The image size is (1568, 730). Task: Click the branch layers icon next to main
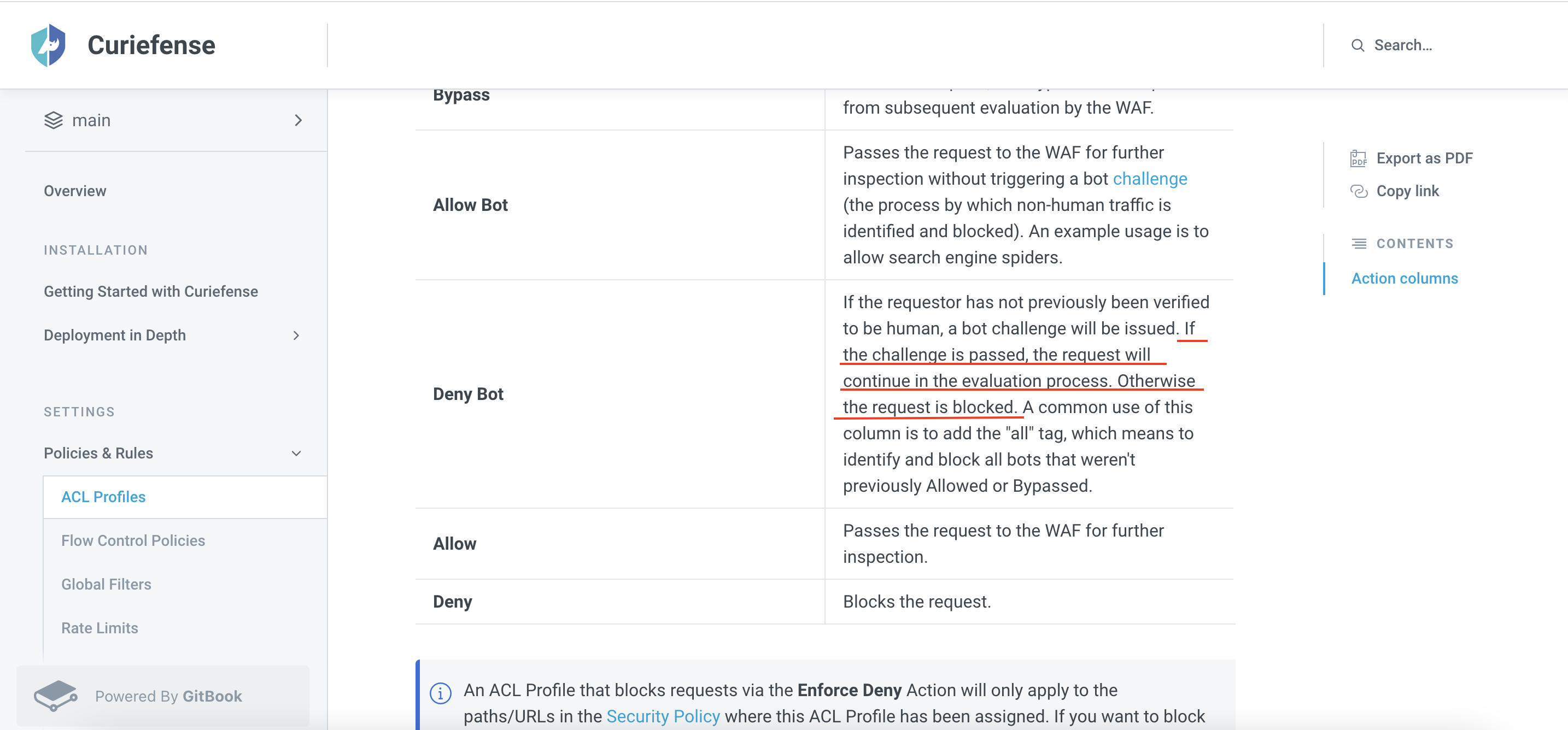click(x=54, y=120)
